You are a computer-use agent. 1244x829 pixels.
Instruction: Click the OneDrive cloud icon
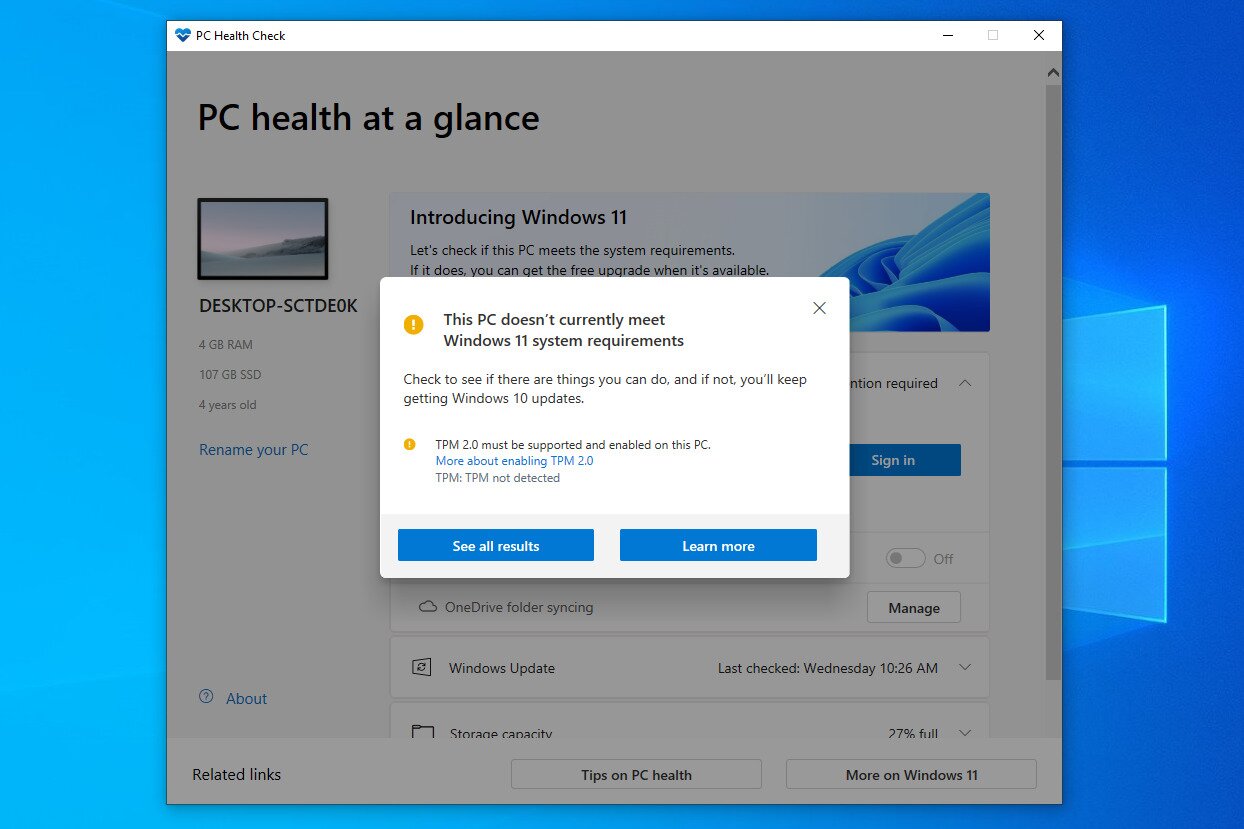tap(428, 607)
